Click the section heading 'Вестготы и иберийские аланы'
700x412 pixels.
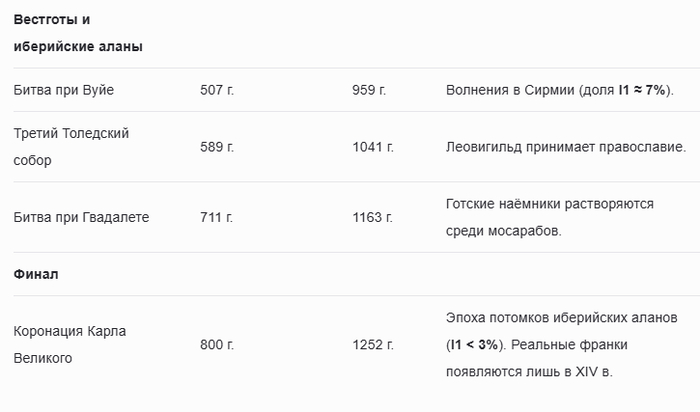78,33
